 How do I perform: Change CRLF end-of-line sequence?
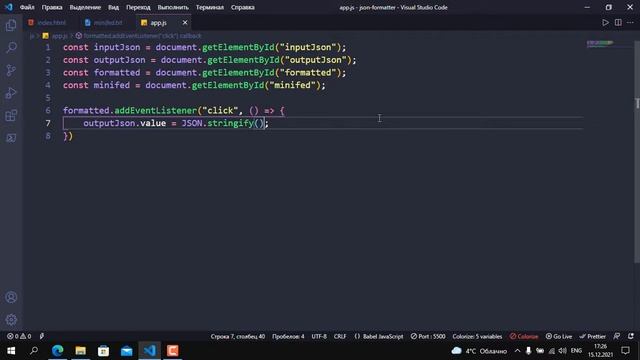click(x=340, y=336)
